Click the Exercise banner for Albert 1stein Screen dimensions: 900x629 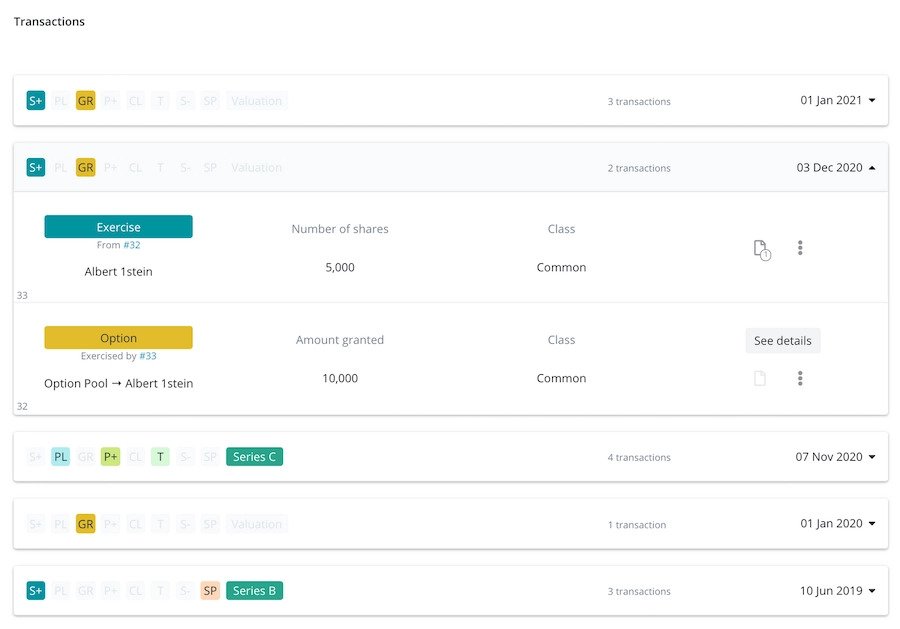coord(118,226)
